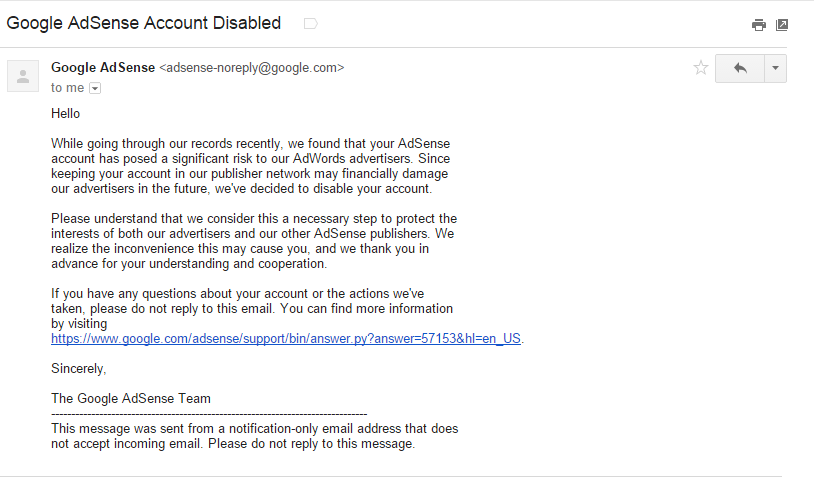This screenshot has width=814, height=485.
Task: Click the "to me" recipient text
Action: [x=67, y=88]
